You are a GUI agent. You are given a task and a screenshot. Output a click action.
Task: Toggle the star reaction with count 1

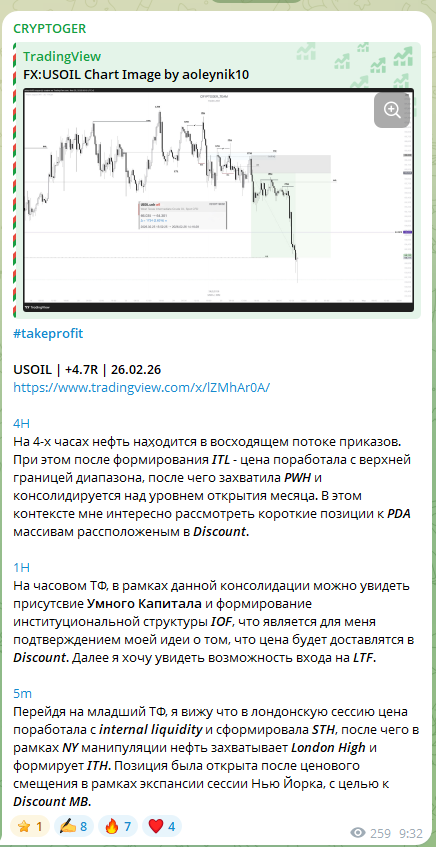[x=30, y=826]
